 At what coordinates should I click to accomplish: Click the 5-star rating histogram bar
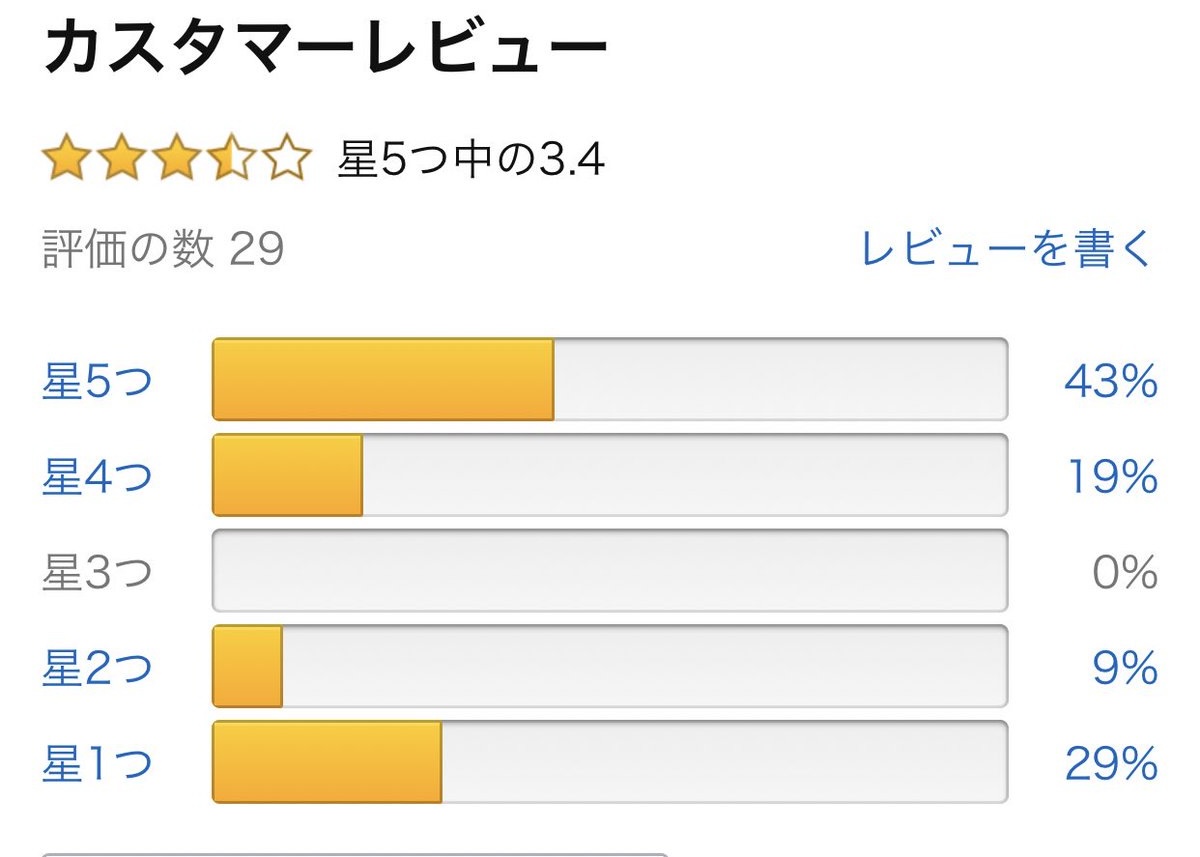point(609,380)
